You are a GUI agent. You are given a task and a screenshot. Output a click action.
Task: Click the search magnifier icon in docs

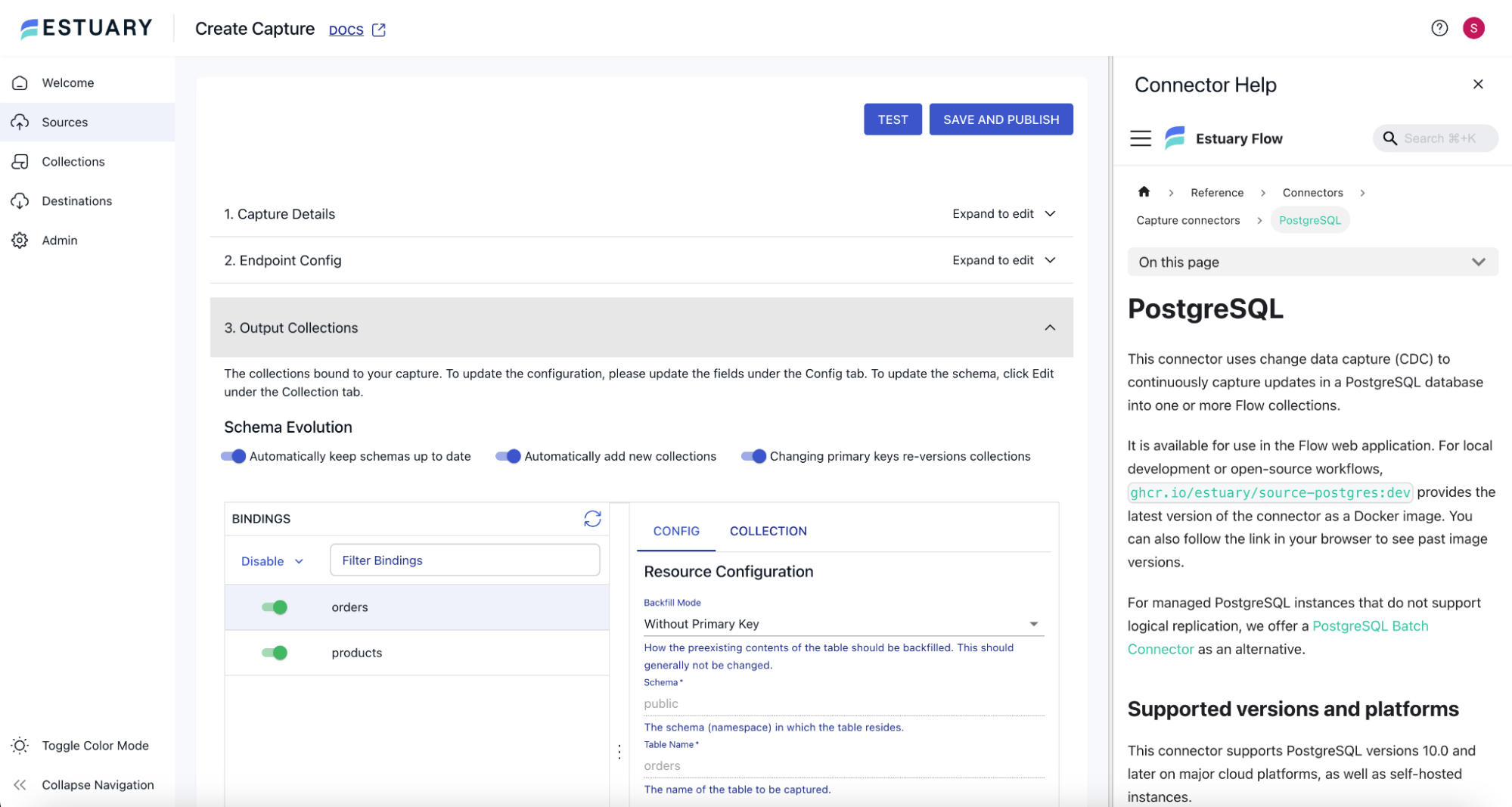pos(1390,138)
